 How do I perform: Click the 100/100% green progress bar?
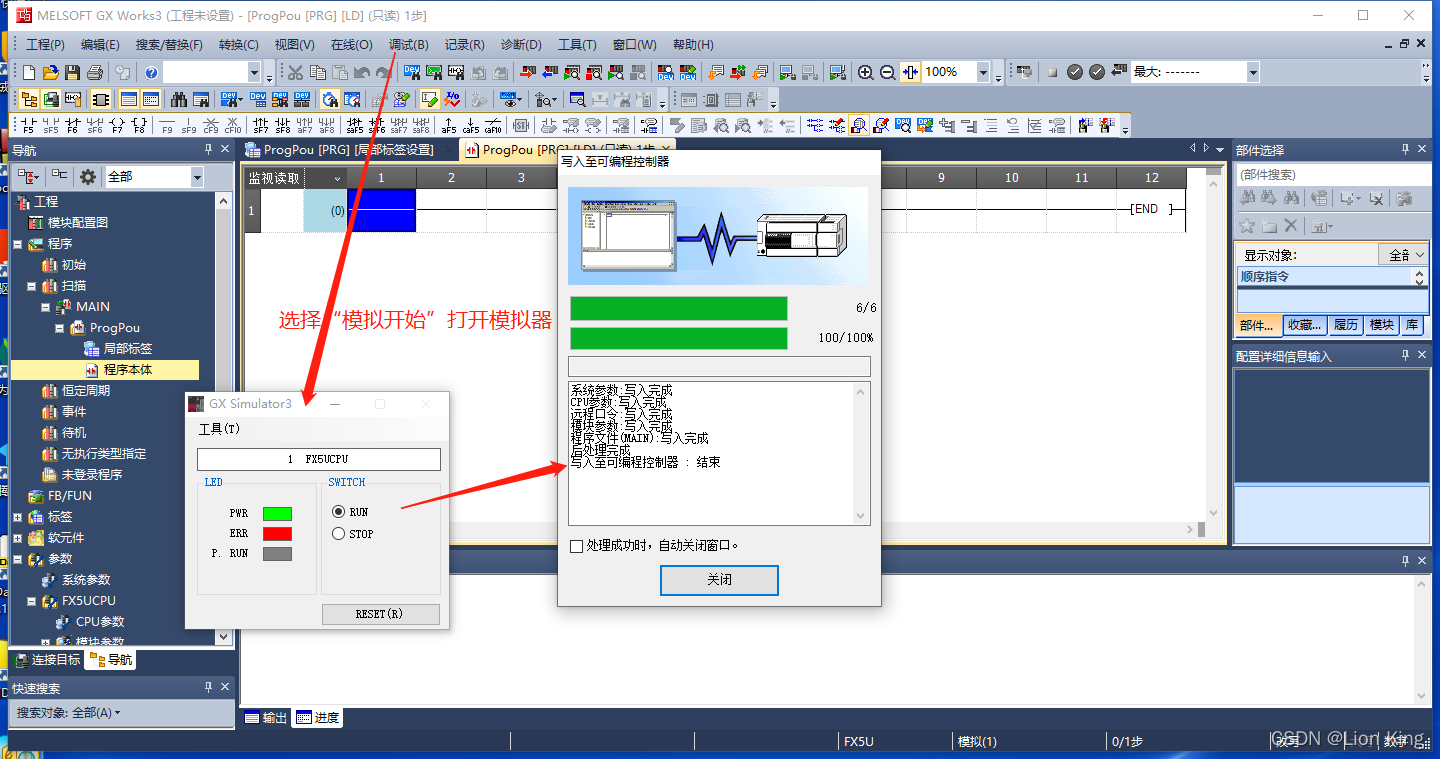point(679,338)
